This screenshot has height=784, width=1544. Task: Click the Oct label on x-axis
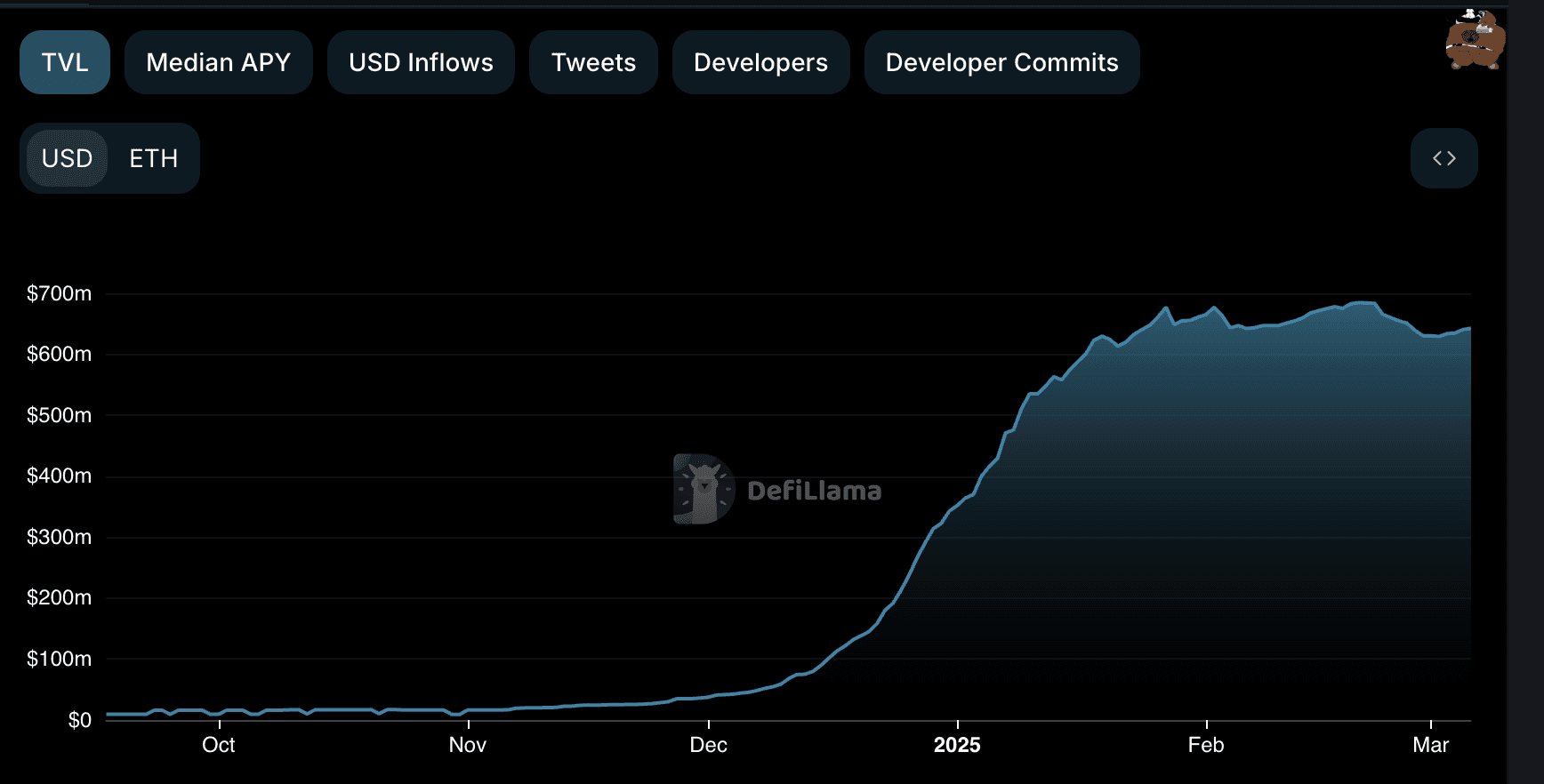(x=219, y=745)
